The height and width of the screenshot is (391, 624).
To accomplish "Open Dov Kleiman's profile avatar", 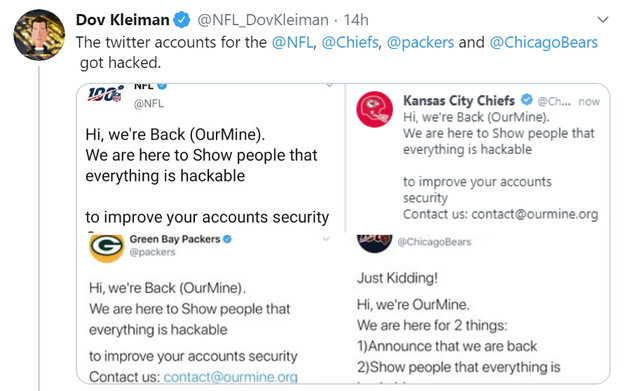I will click(x=39, y=35).
